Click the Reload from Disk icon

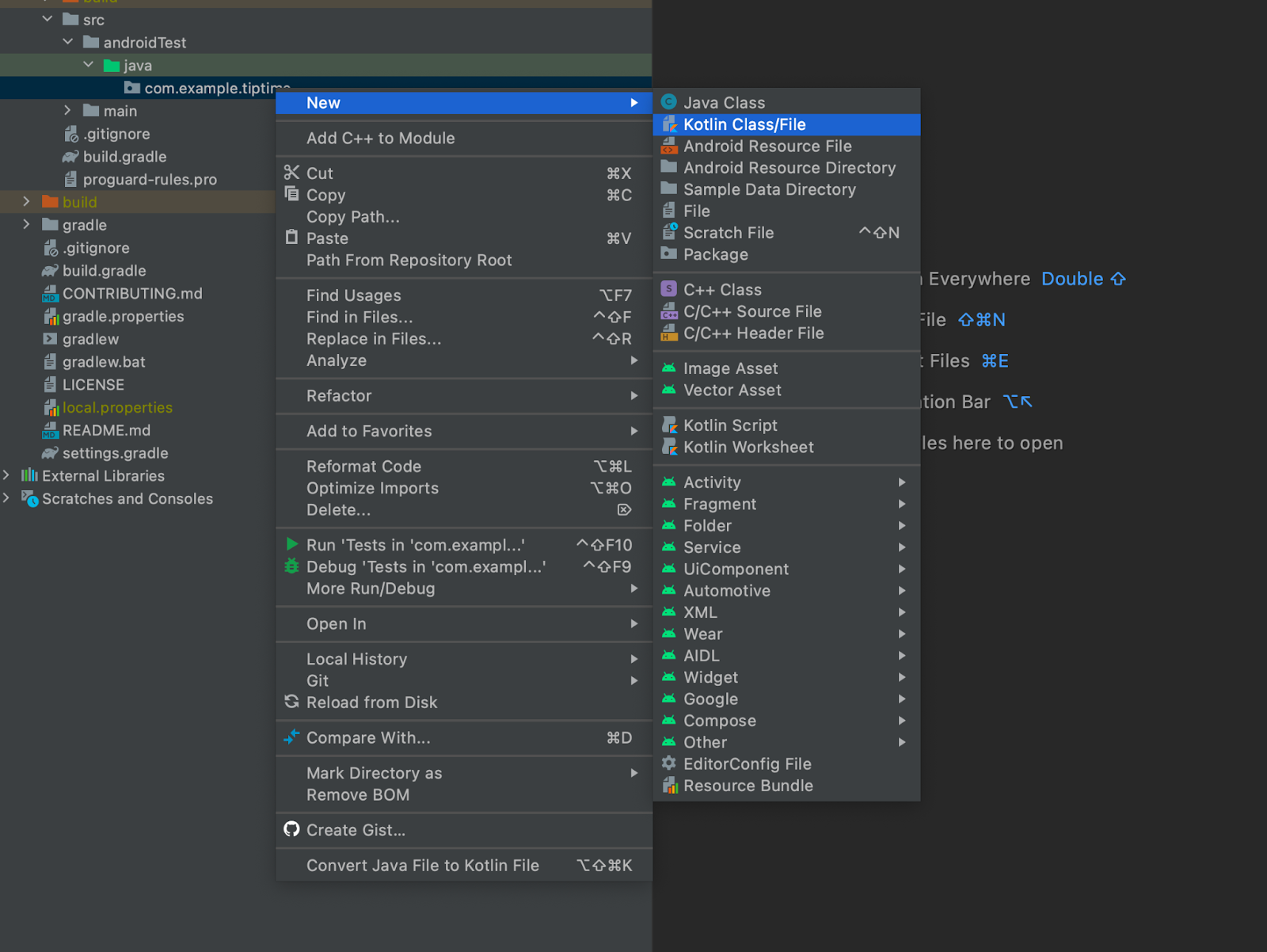[291, 702]
